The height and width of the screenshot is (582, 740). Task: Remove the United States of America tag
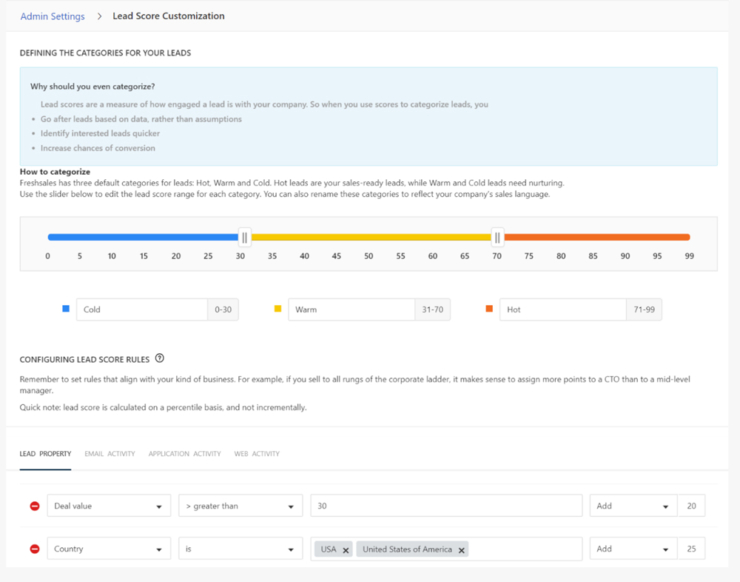point(462,550)
